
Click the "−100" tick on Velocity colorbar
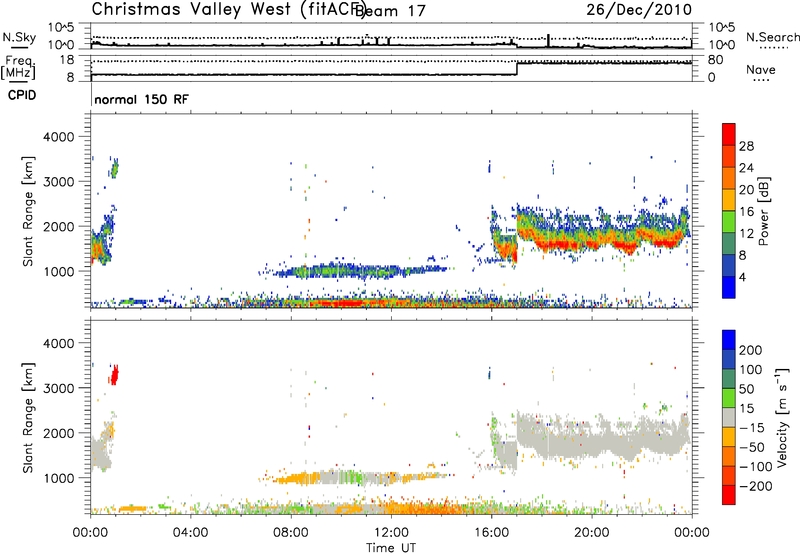(756, 467)
